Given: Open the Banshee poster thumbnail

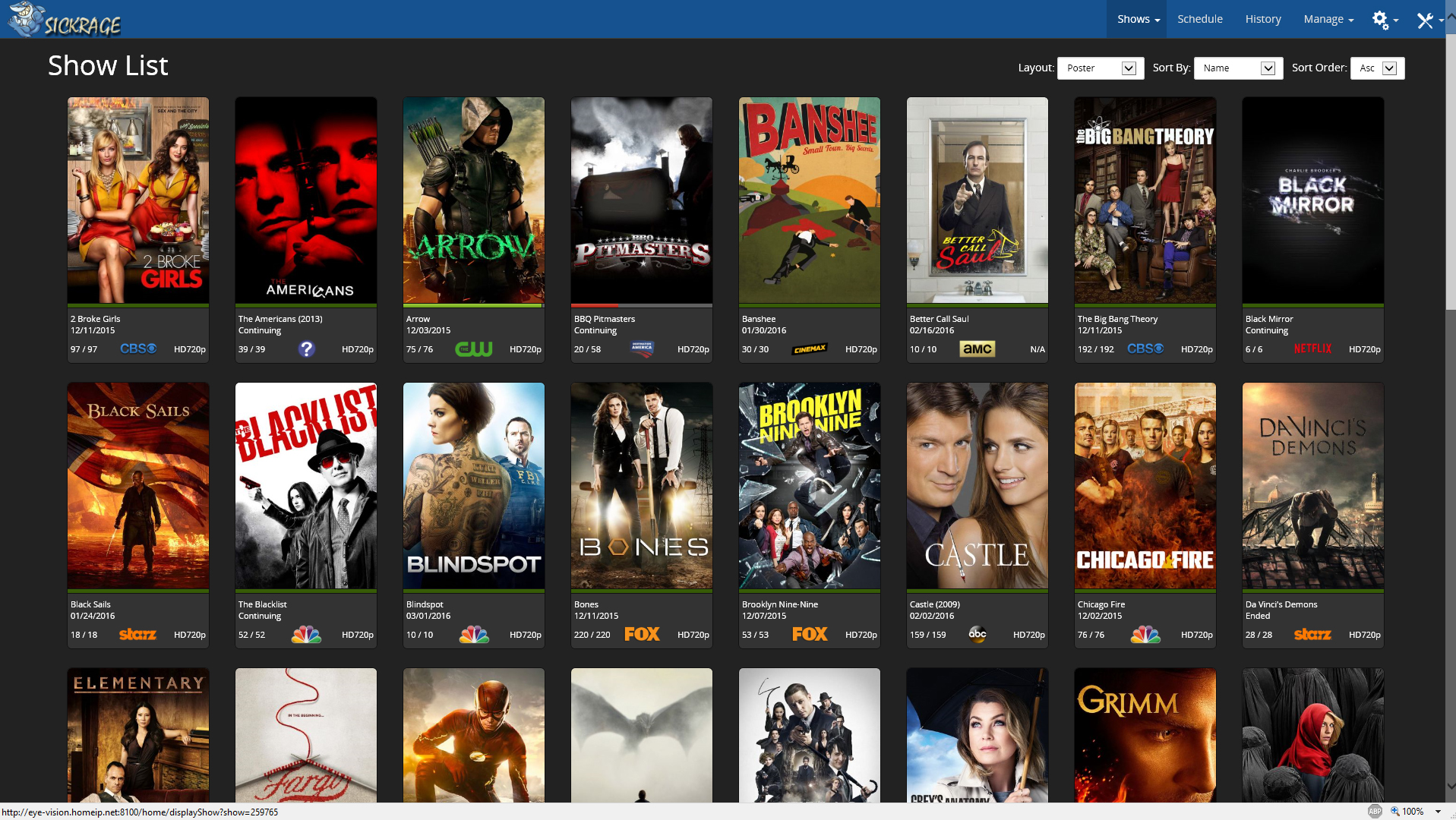Looking at the screenshot, I should click(810, 200).
